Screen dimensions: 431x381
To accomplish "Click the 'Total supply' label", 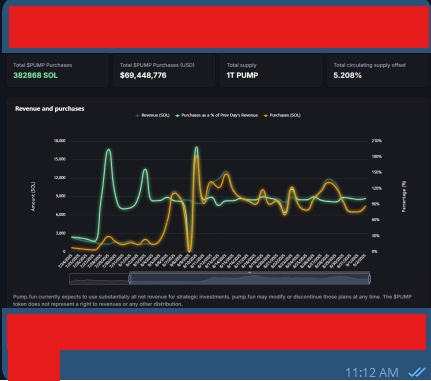I will pos(242,65).
